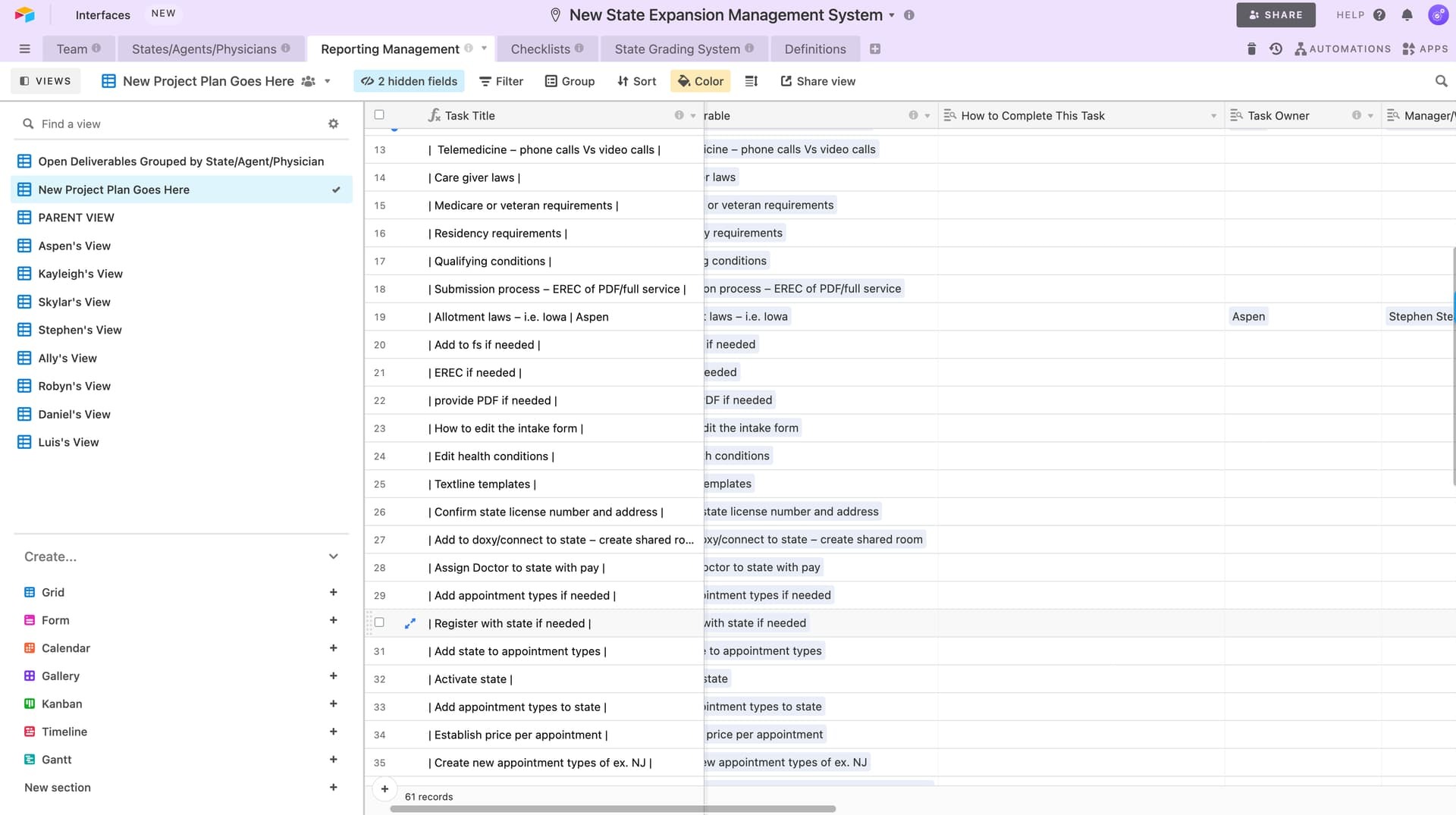Add a new Timeline view
Screen dimensions: 1456x815
(x=333, y=732)
